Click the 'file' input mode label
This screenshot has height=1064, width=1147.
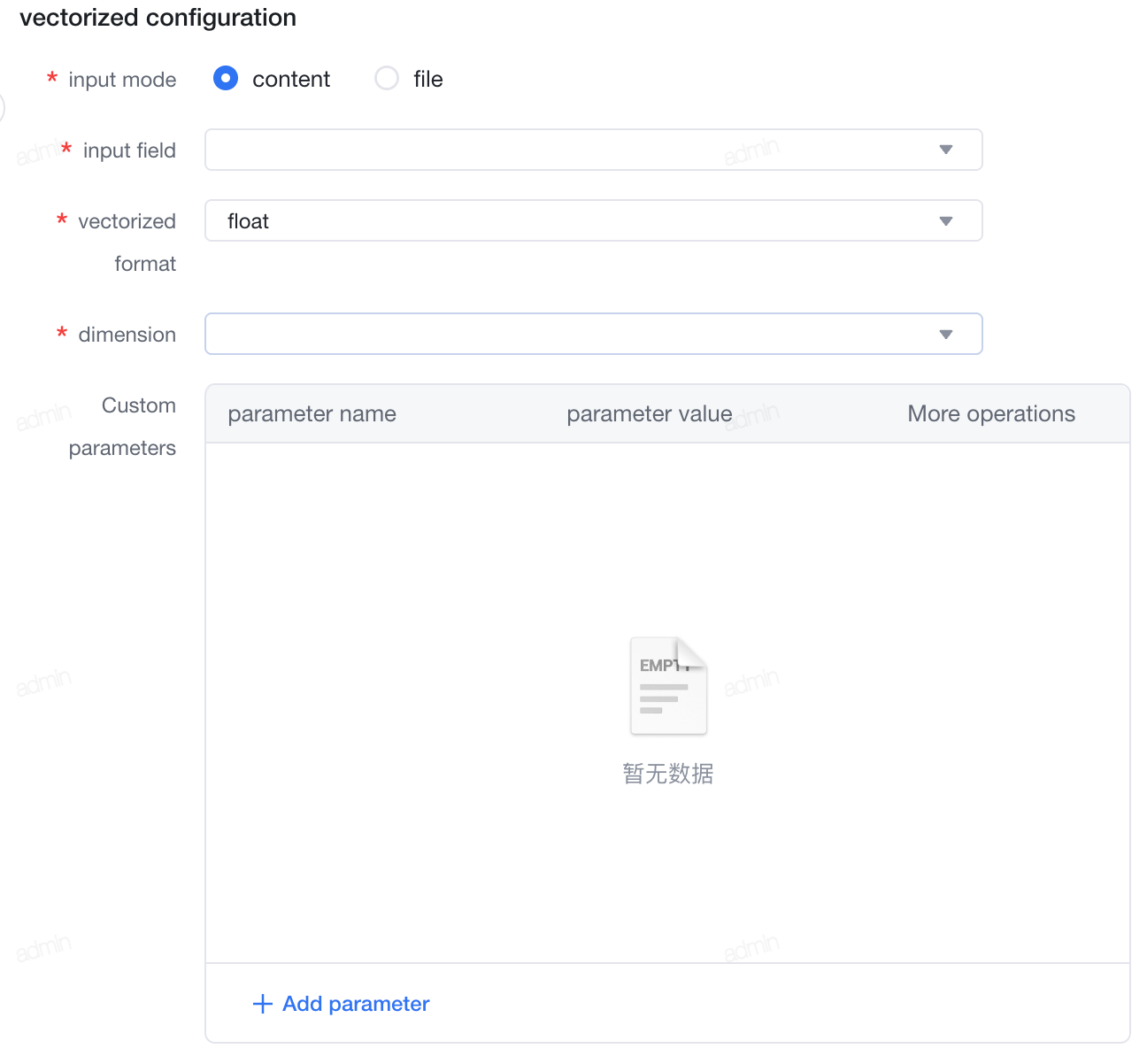click(428, 79)
